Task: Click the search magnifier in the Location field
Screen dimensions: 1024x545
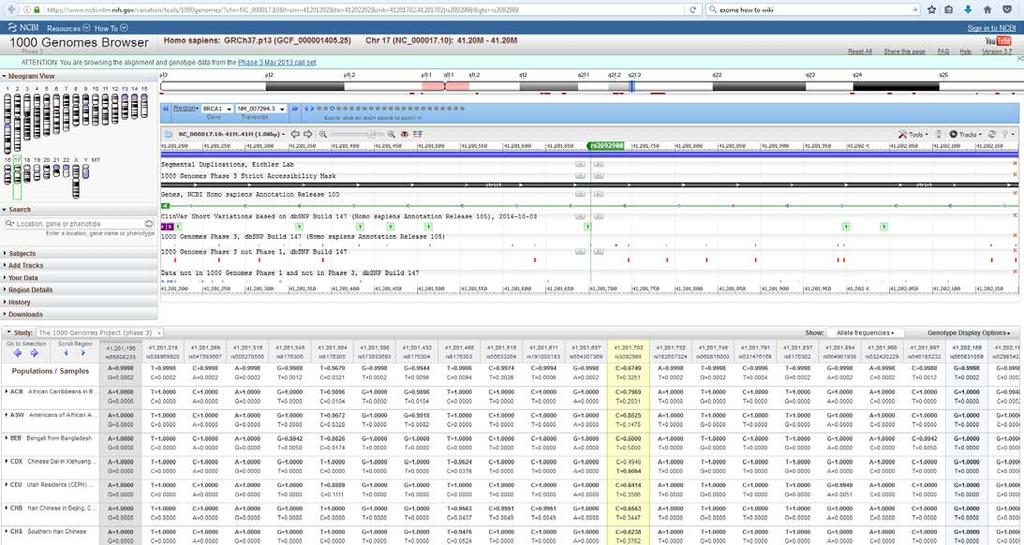Action: pos(10,224)
